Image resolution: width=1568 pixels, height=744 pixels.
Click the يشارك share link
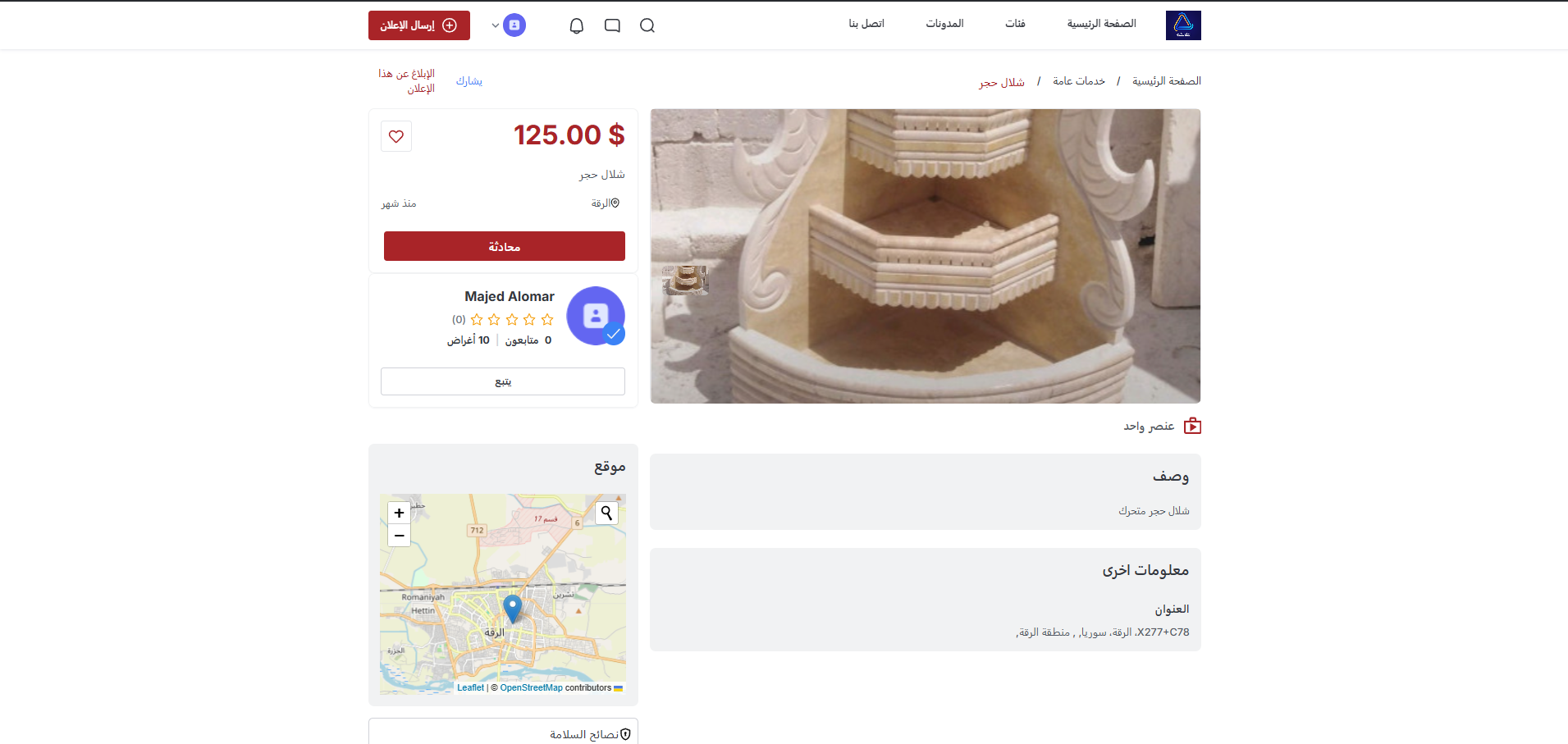(469, 81)
